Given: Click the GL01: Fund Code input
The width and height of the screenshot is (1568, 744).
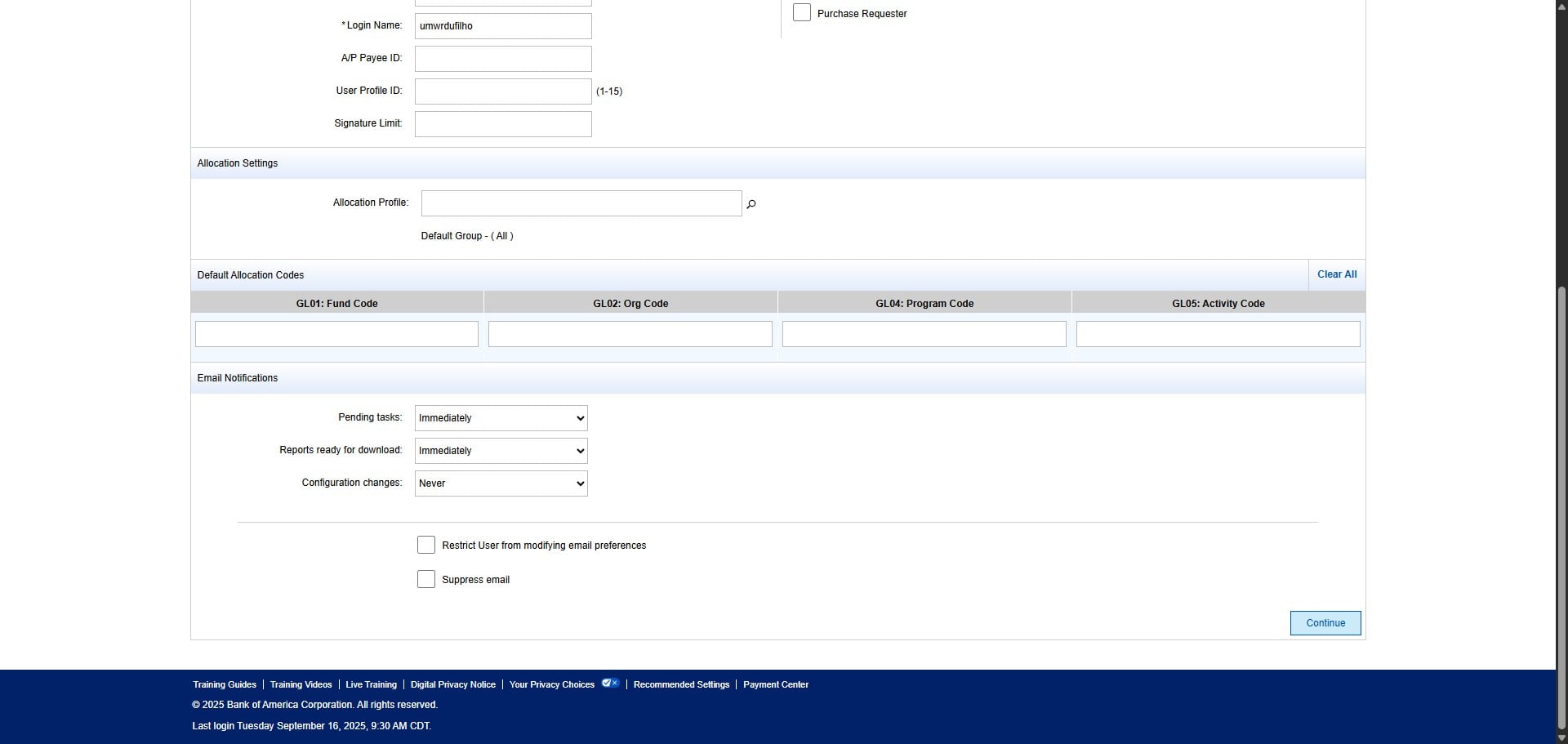Looking at the screenshot, I should pos(336,334).
